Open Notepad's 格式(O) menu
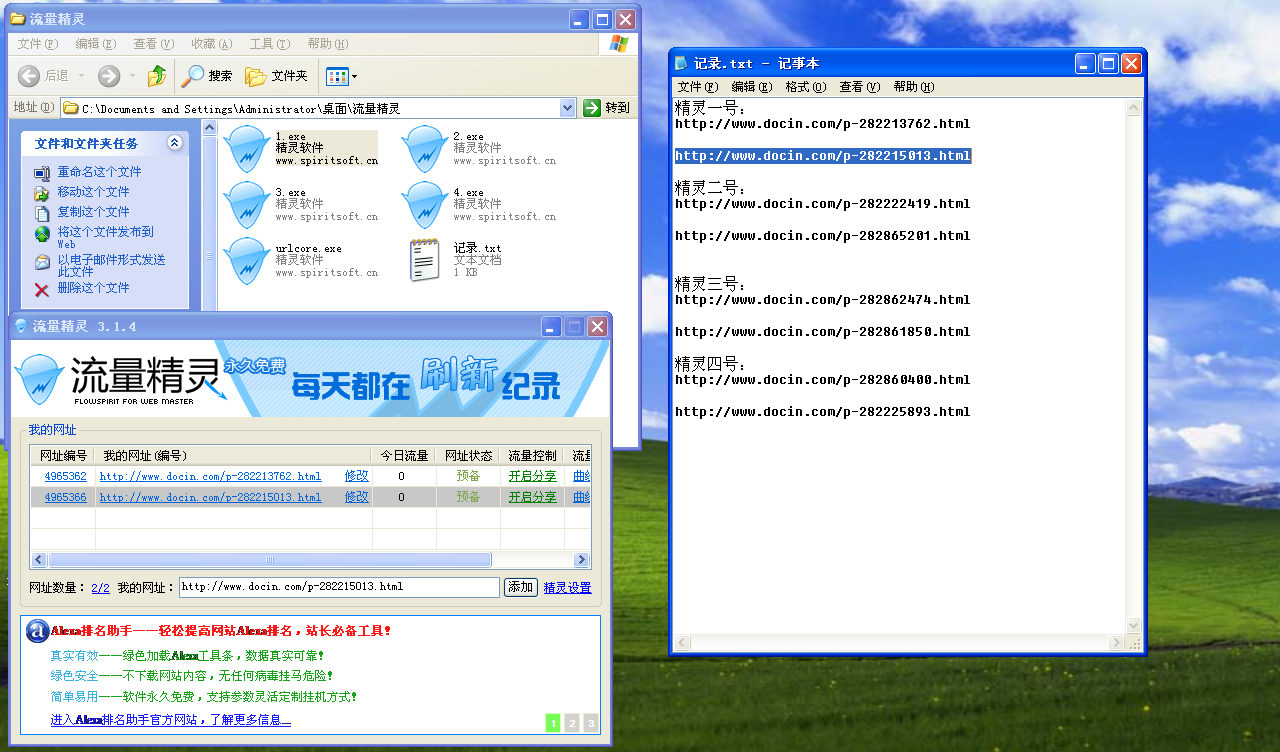Image resolution: width=1280 pixels, height=752 pixels. (805, 87)
